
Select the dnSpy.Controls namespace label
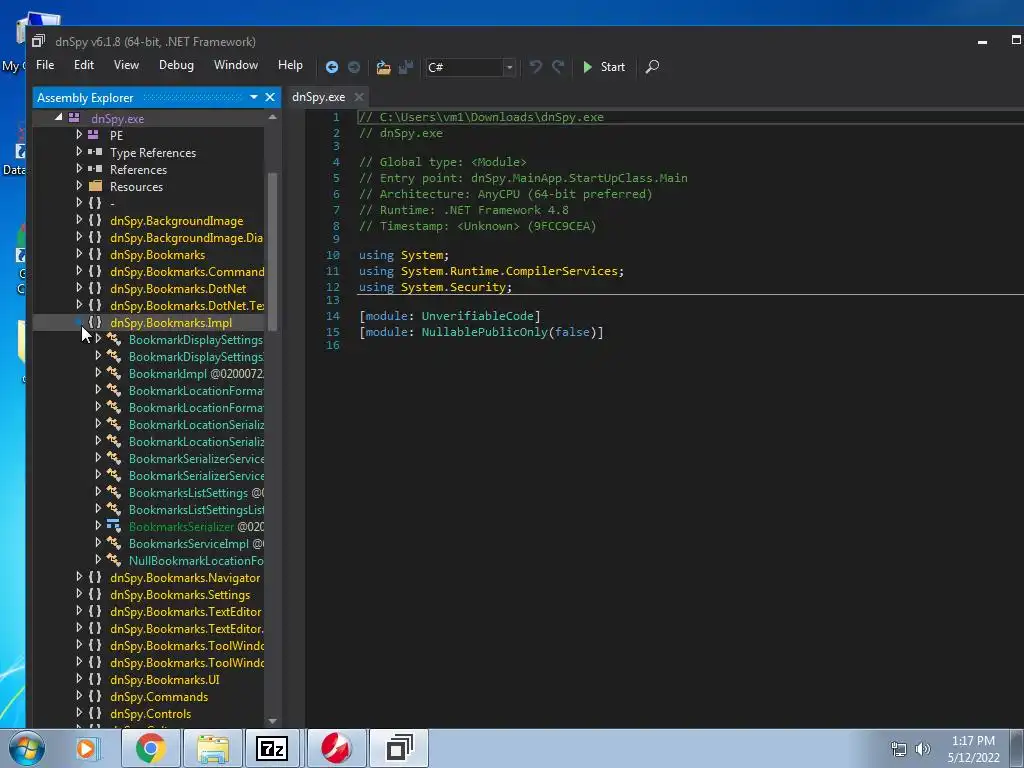pyautogui.click(x=151, y=714)
